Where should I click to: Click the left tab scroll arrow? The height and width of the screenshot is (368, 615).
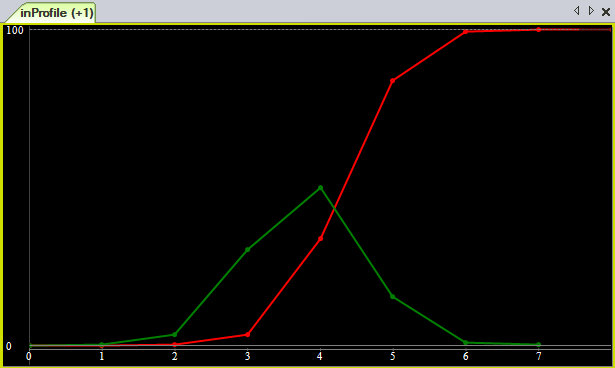coord(577,11)
